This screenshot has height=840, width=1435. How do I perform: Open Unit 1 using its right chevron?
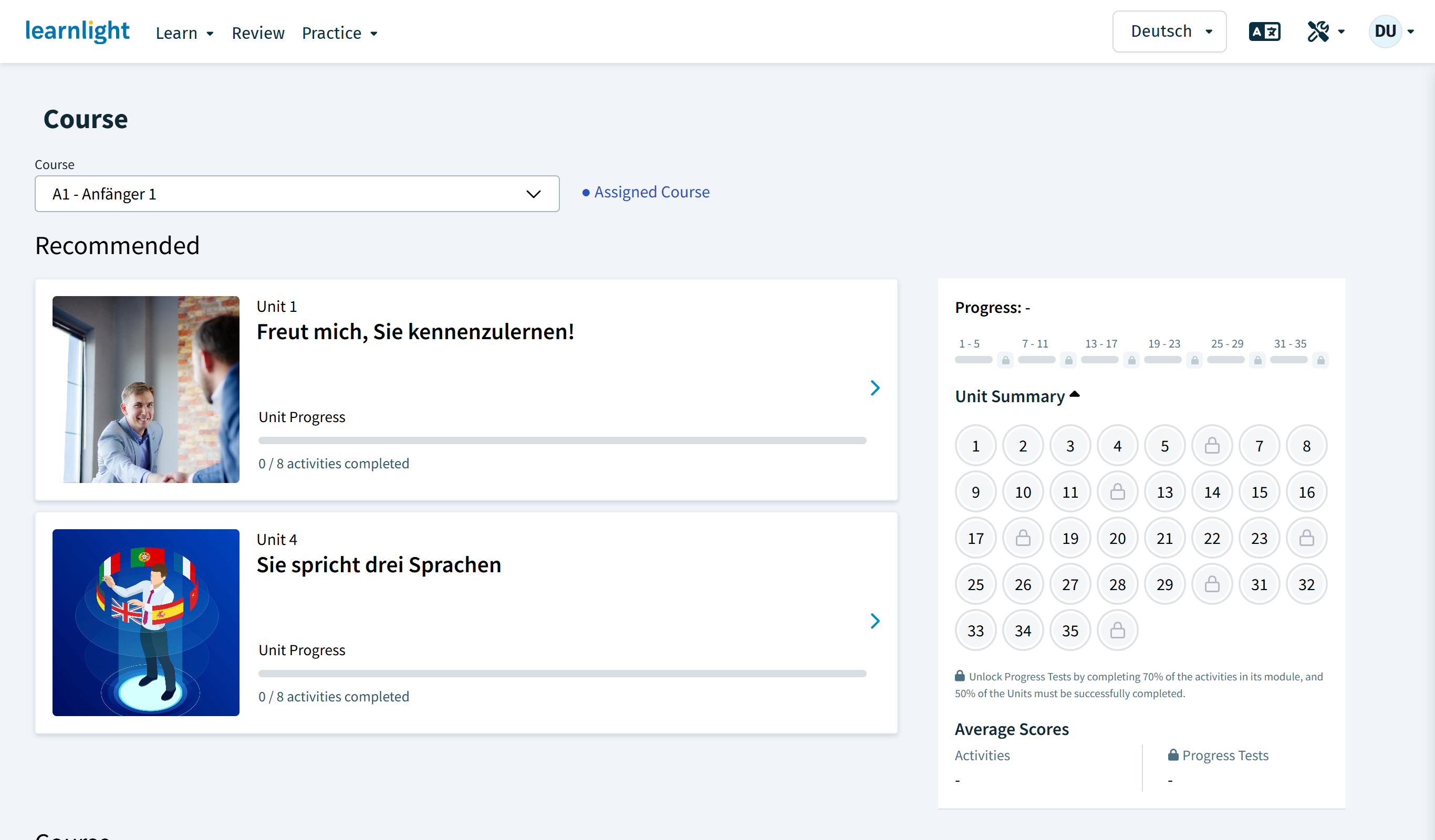875,388
